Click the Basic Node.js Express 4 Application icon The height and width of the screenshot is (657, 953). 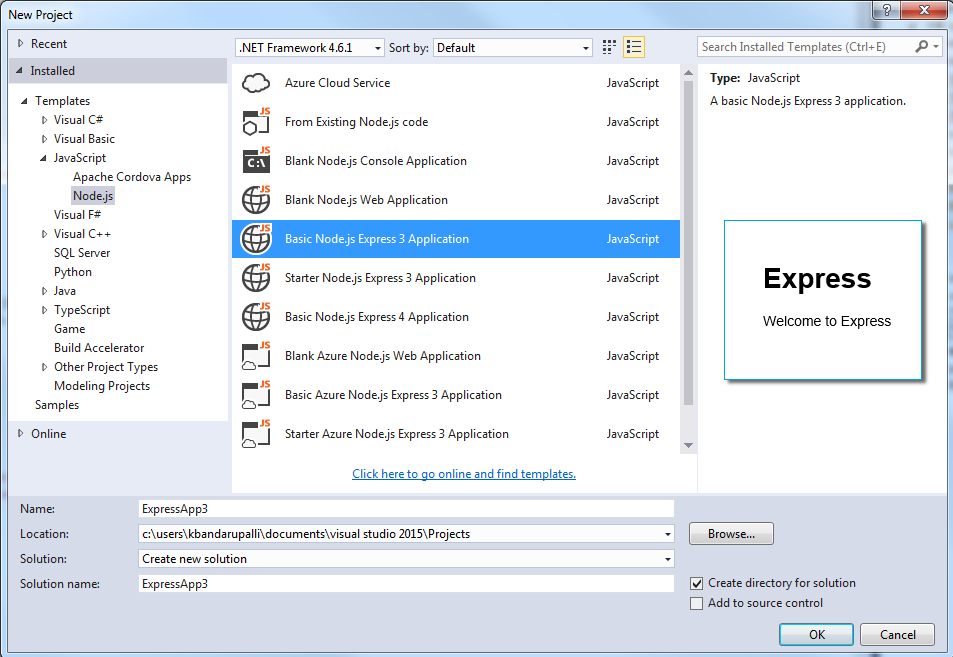coord(256,316)
